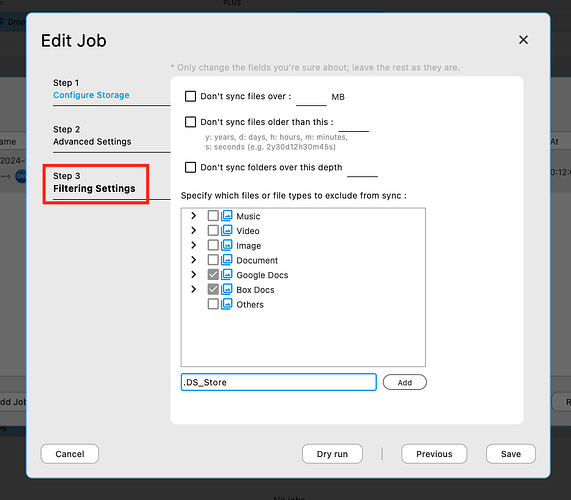This screenshot has width=571, height=500.
Task: Click the Document file type icon
Action: 227,260
